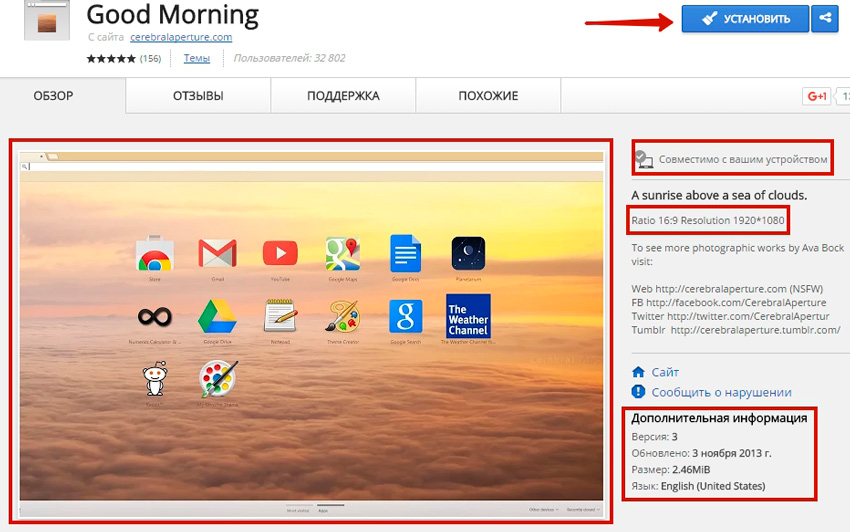Click the Reddit alien icon
This screenshot has width=850, height=532.
(155, 379)
